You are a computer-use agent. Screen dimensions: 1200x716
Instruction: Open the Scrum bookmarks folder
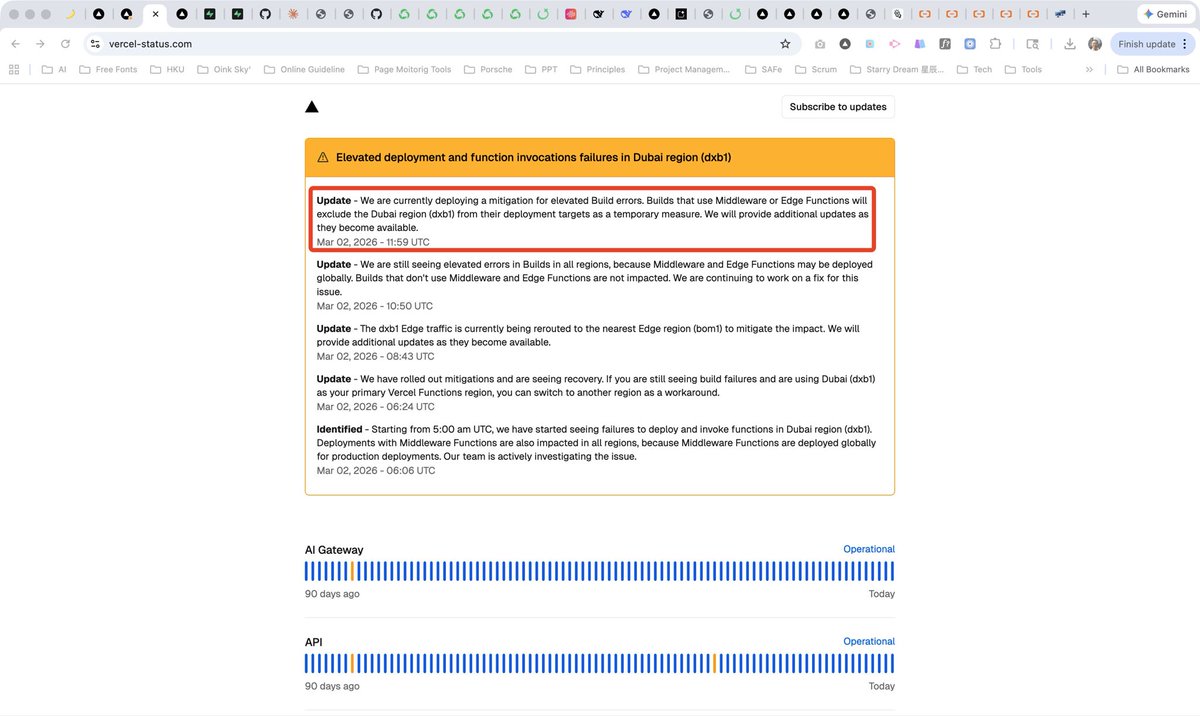click(815, 69)
